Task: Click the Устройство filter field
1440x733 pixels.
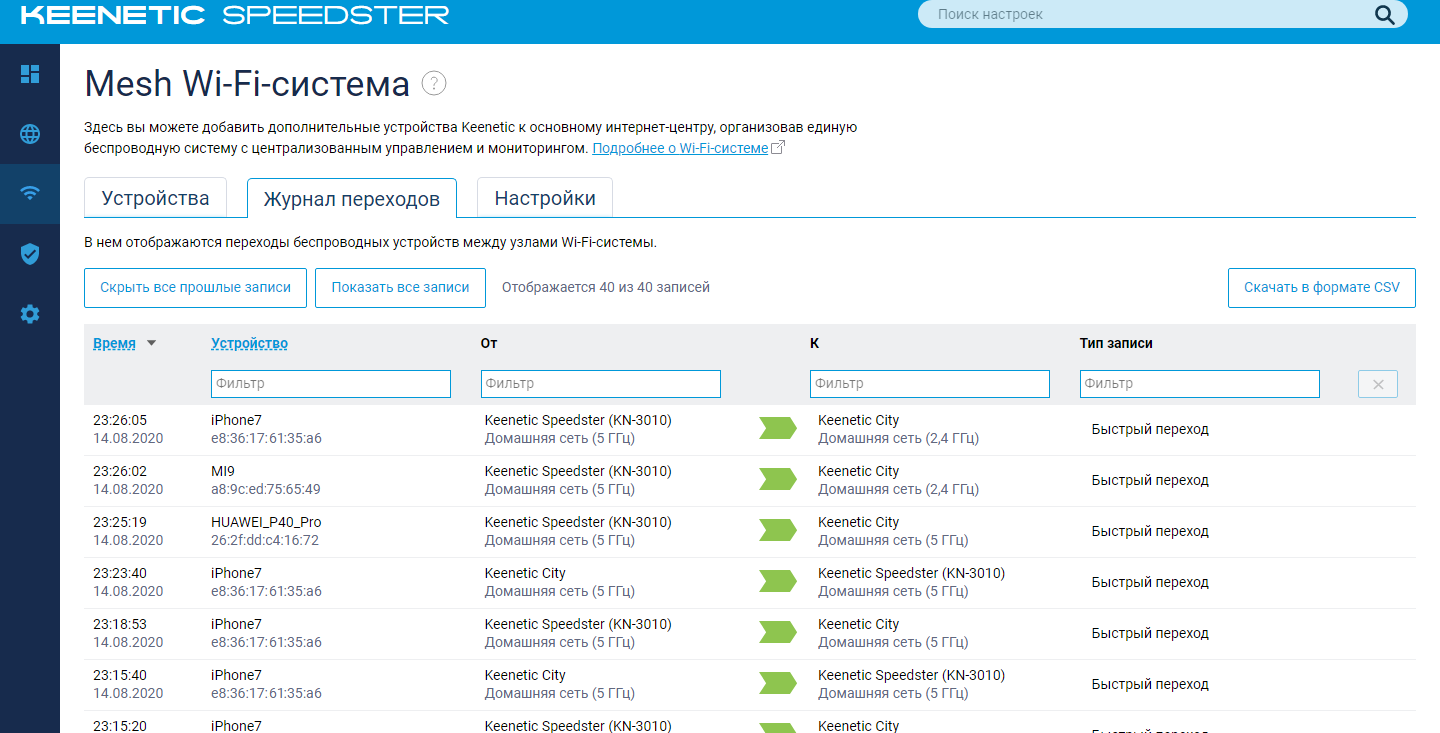Action: [330, 384]
